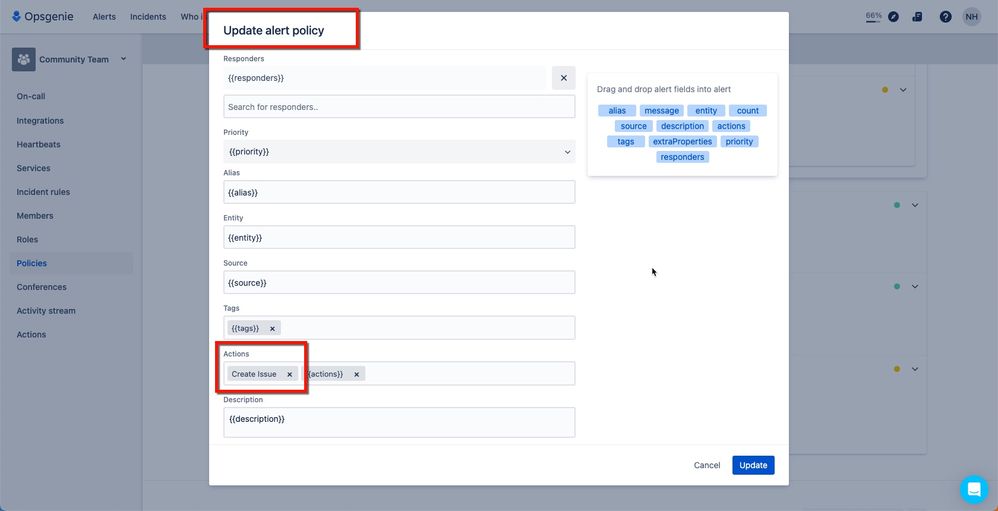Go to On-call in sidebar
This screenshot has height=511, width=998.
tap(31, 97)
